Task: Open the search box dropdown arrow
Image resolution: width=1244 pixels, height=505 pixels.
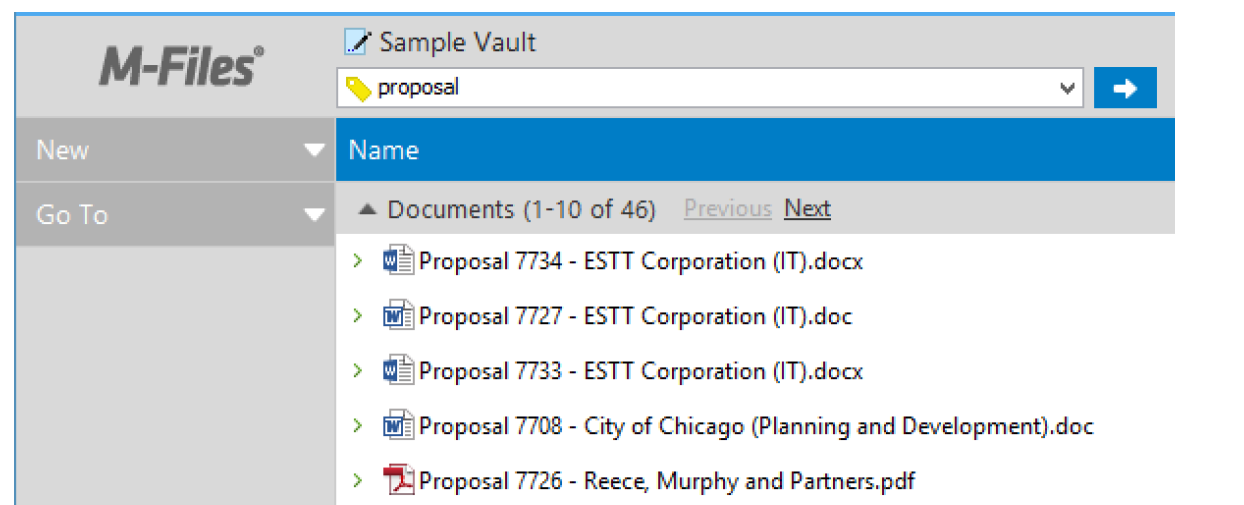Action: [1066, 88]
